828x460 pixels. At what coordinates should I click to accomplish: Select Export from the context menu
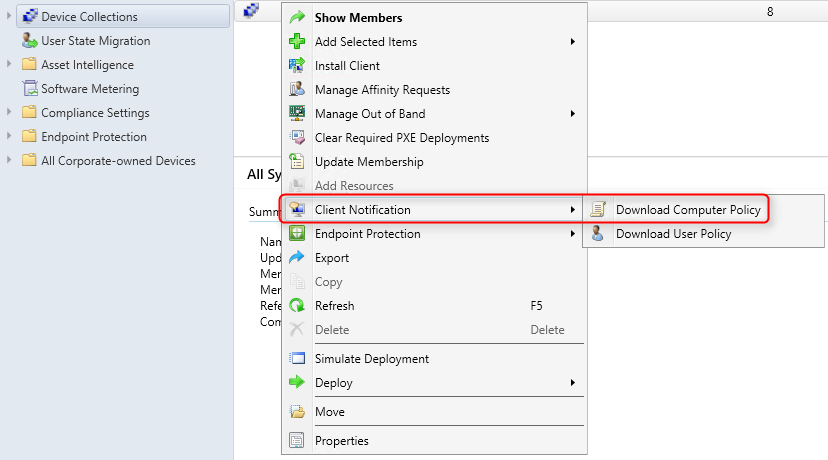tap(332, 258)
